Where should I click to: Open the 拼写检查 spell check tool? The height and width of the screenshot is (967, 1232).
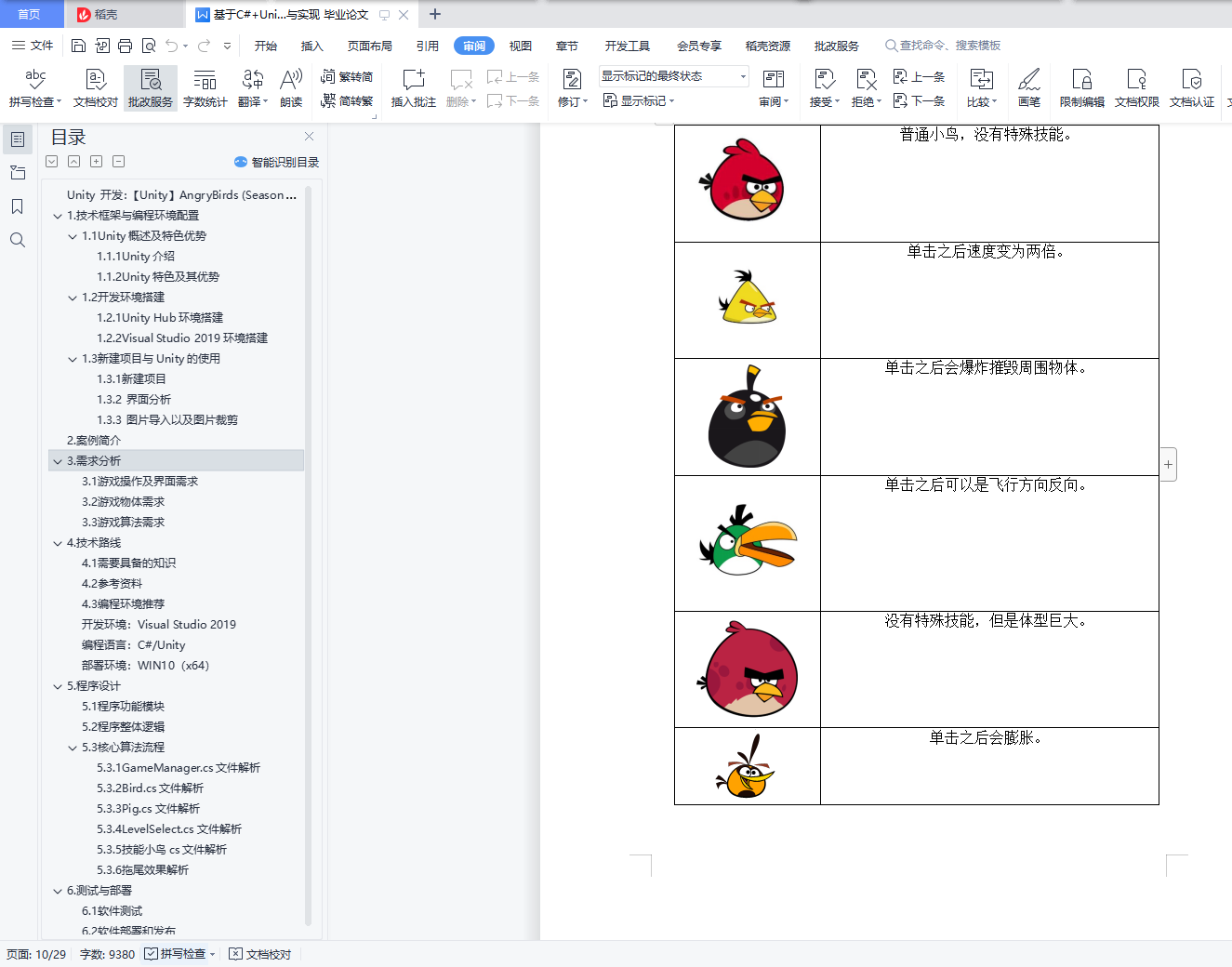[x=35, y=88]
